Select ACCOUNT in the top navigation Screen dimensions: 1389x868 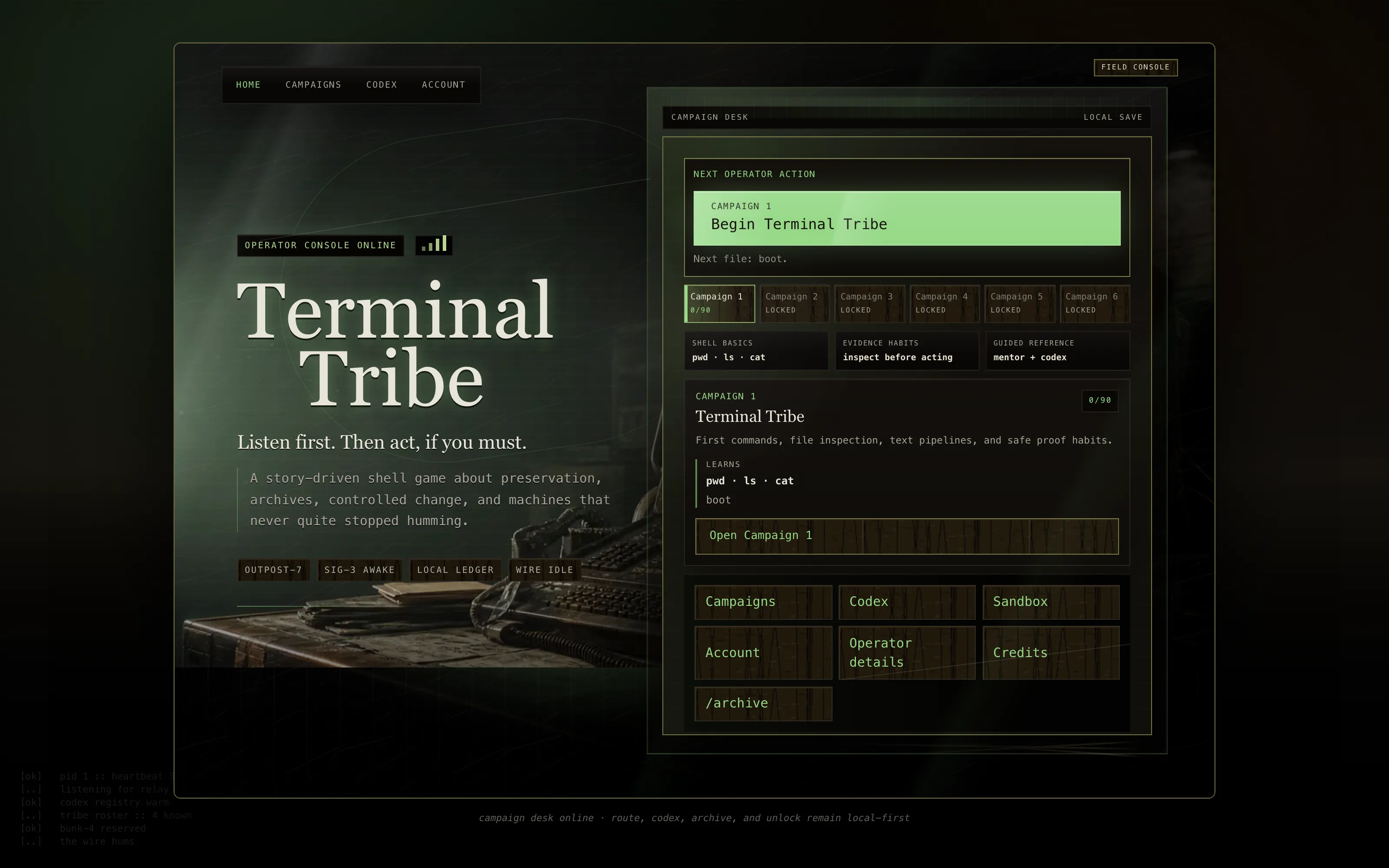click(x=444, y=84)
